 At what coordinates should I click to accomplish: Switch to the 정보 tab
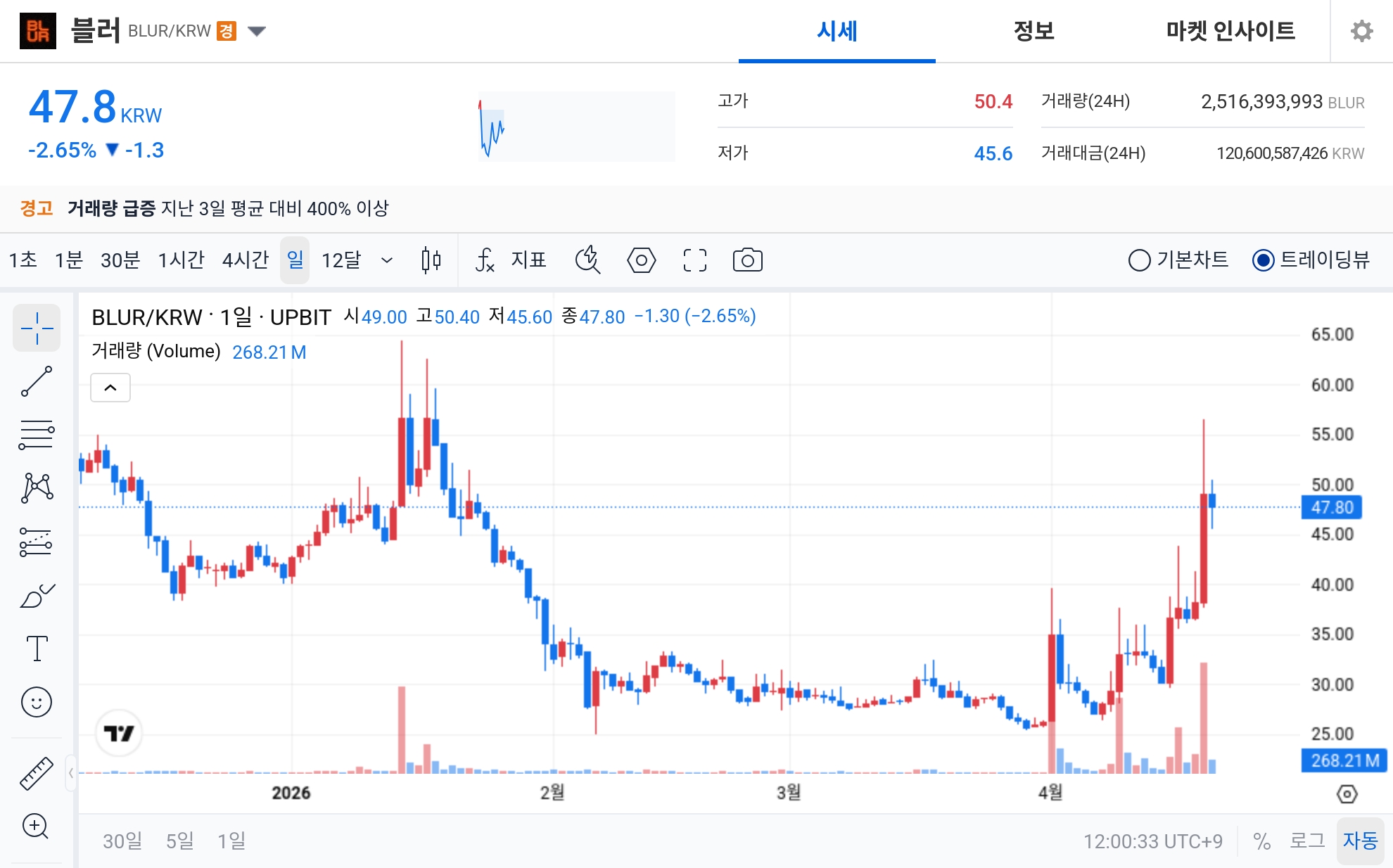tap(1033, 31)
